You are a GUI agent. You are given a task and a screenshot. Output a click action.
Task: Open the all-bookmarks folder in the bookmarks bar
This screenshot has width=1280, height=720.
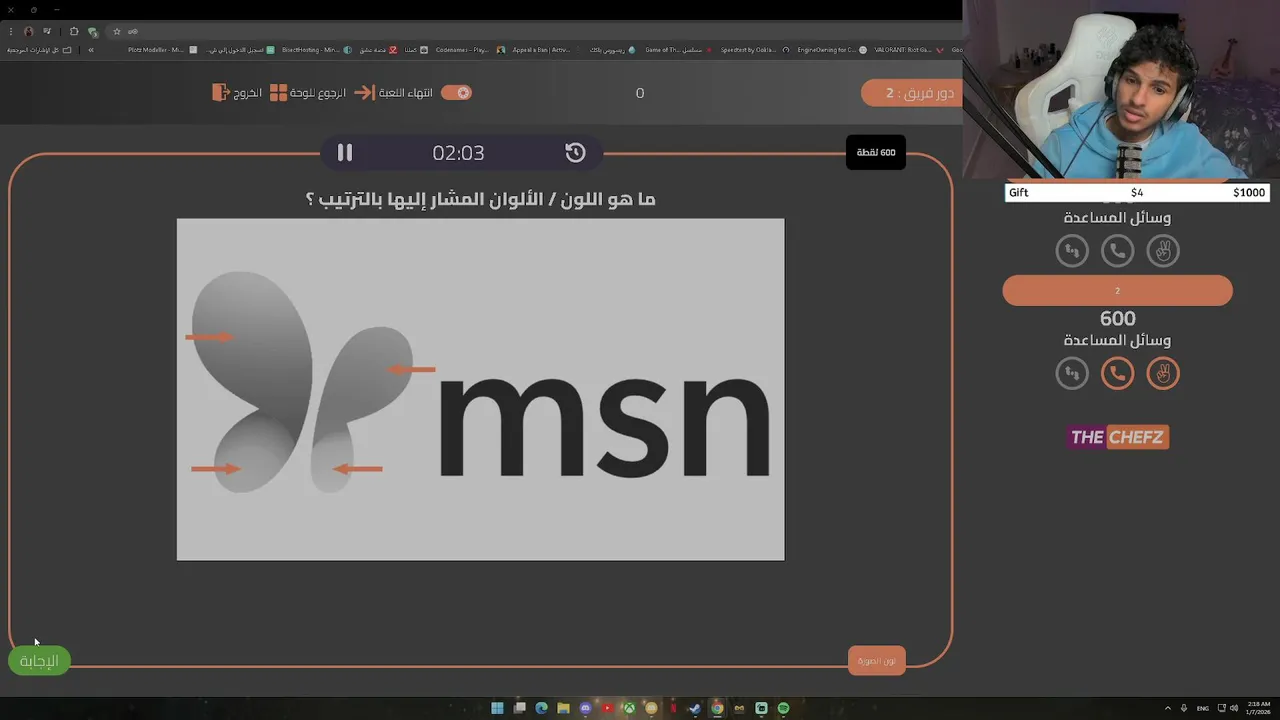(x=39, y=49)
